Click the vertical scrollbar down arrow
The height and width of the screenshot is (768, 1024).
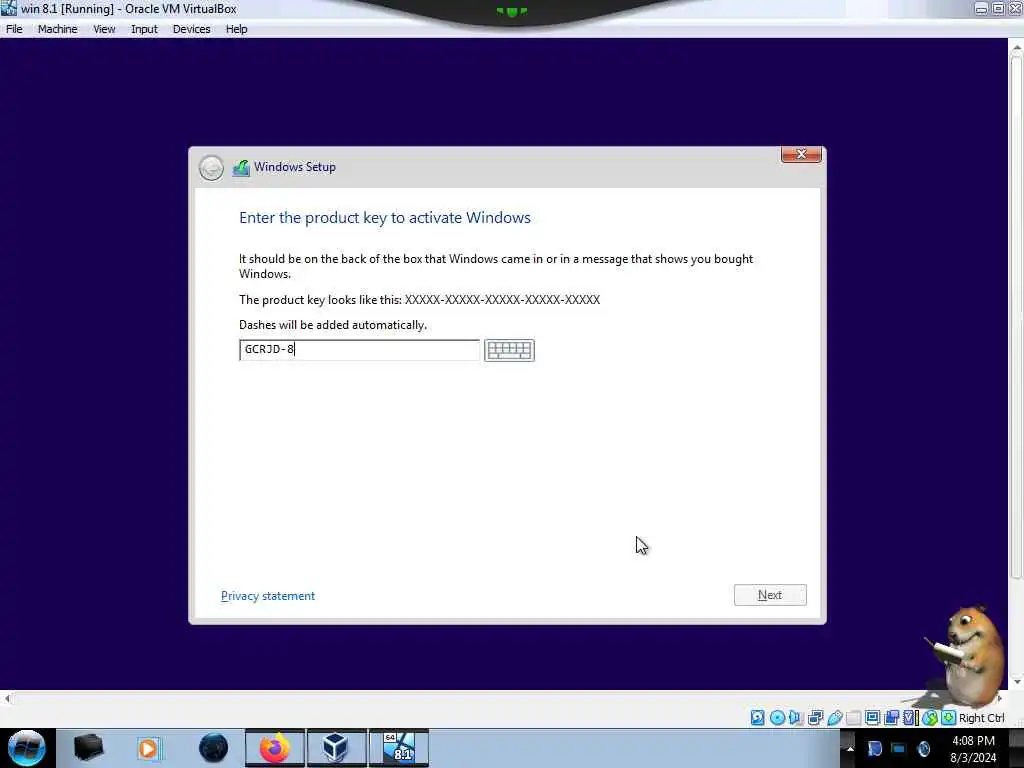point(1016,682)
